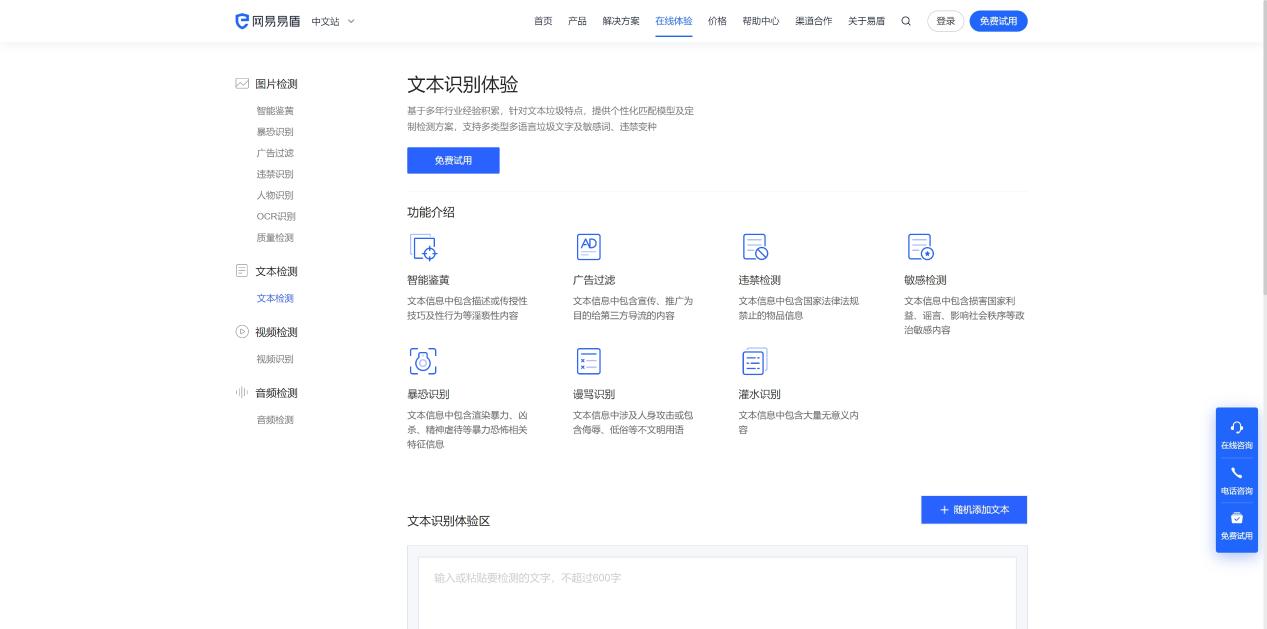Click the 文本识别体验 page heading
Image resolution: width=1267 pixels, height=629 pixels.
462,85
